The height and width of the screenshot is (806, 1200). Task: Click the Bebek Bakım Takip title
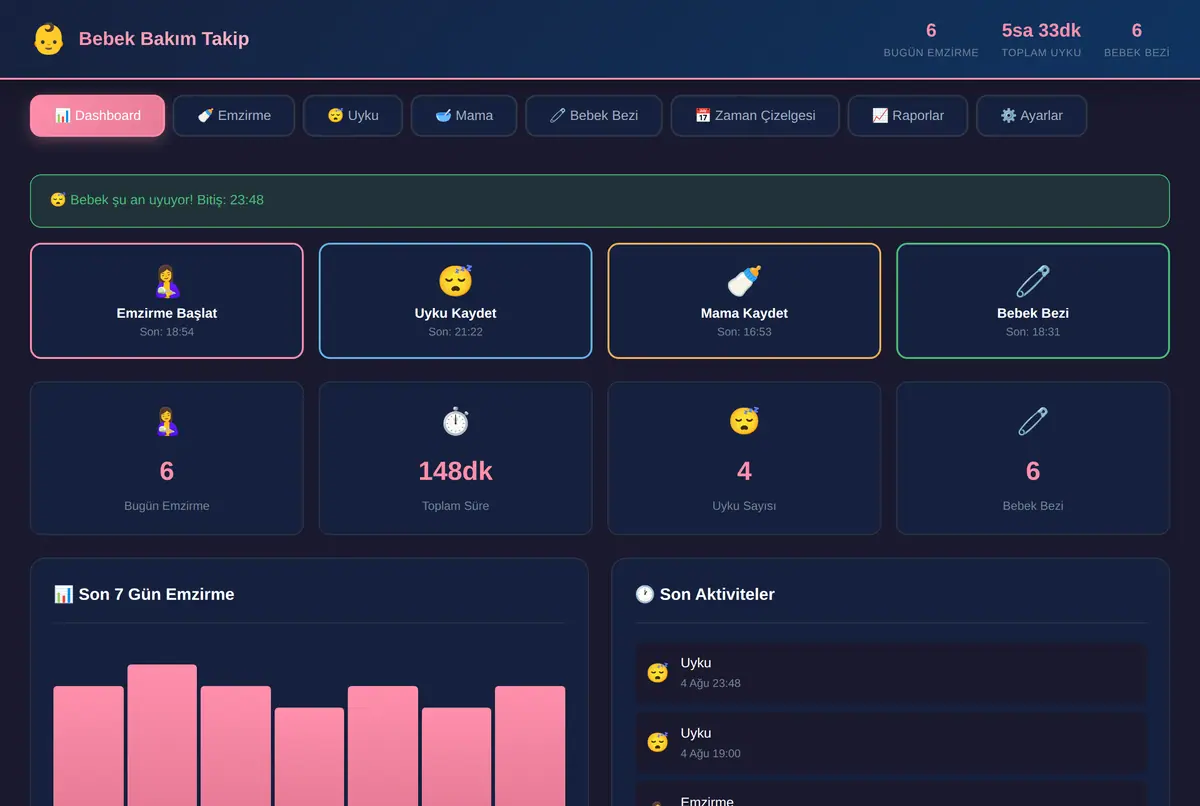tap(164, 39)
